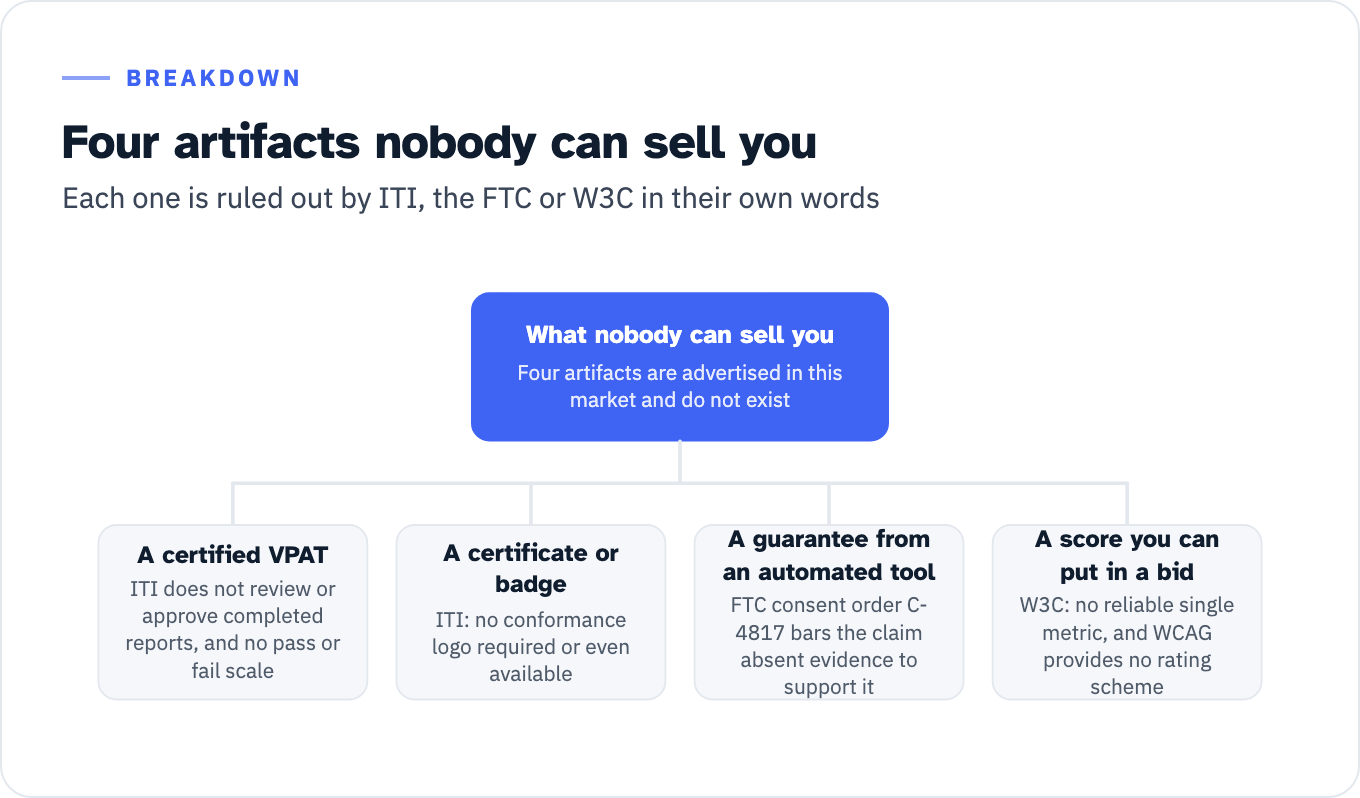Select the 'Four artifacts nobody can sell you' headline
This screenshot has height=798, width=1360.
click(x=439, y=142)
